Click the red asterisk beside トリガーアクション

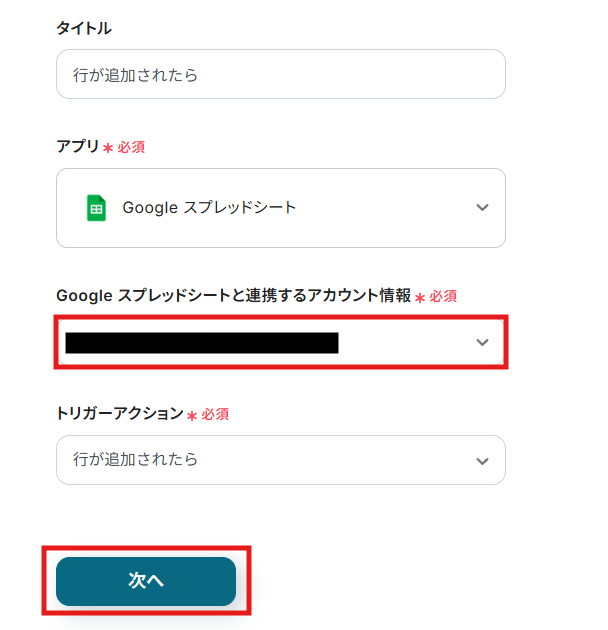click(x=192, y=415)
